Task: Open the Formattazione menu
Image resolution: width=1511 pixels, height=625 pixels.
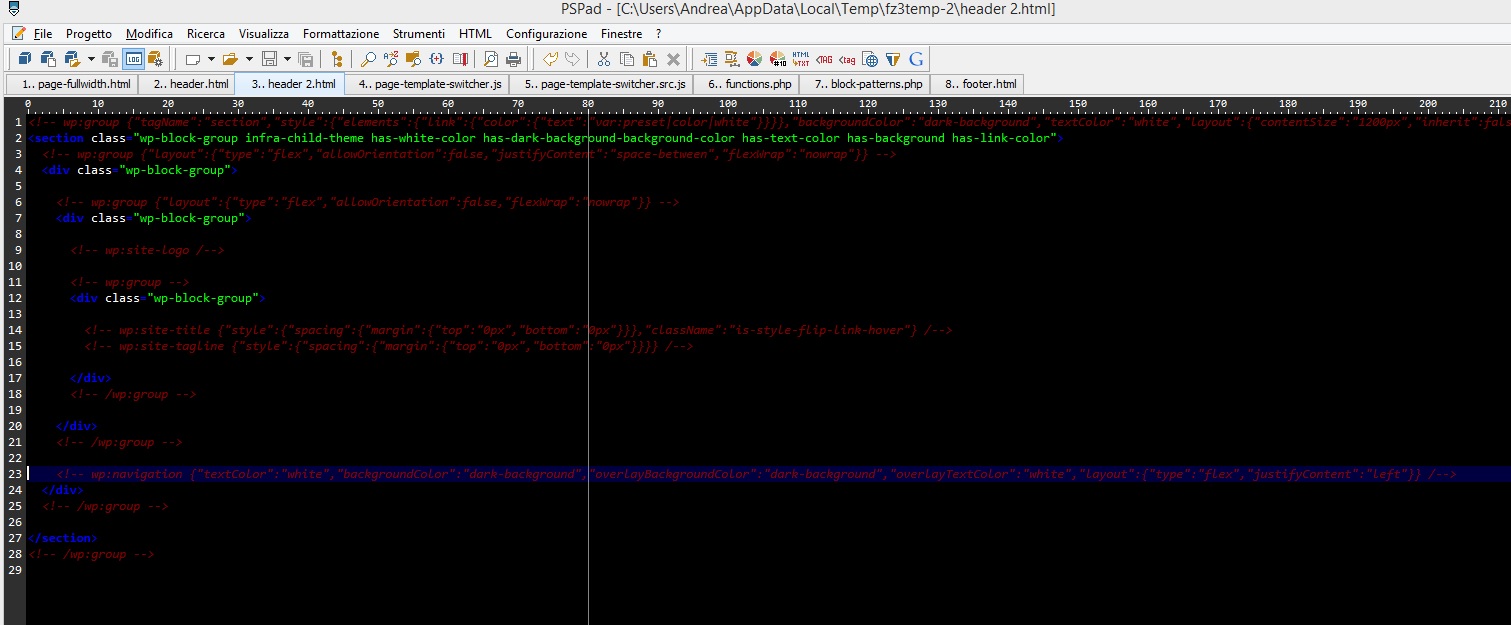Action: point(341,33)
